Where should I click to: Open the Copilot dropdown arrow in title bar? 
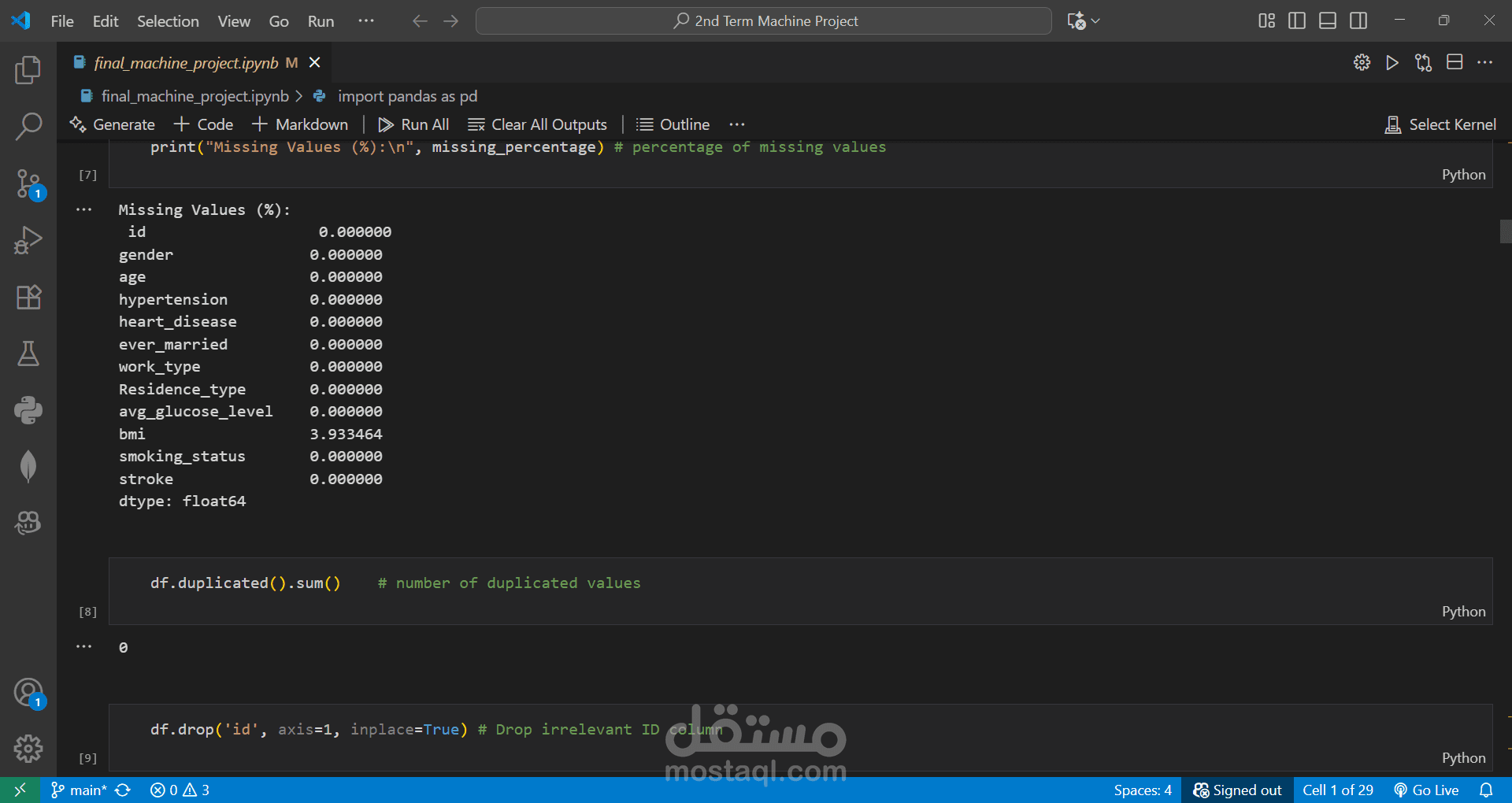click(x=1095, y=20)
